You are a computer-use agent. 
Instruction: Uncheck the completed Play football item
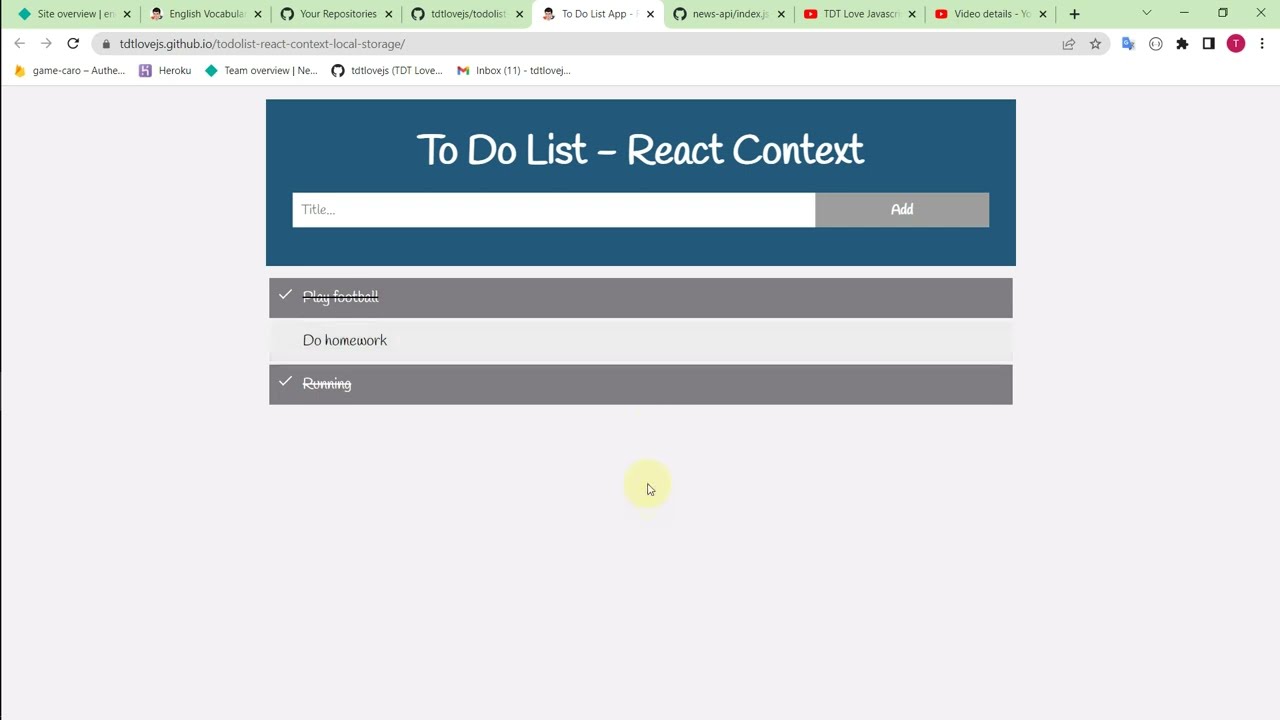640,297
